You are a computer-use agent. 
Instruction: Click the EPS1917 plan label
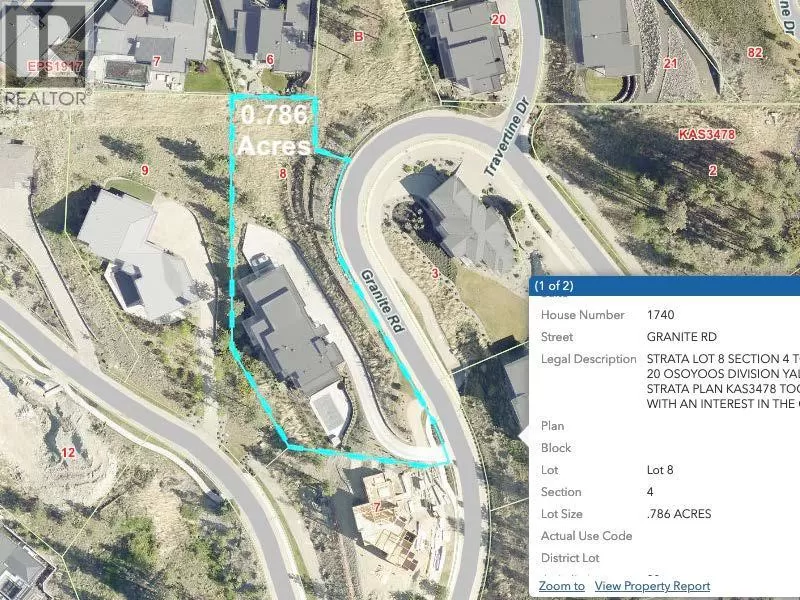click(55, 67)
